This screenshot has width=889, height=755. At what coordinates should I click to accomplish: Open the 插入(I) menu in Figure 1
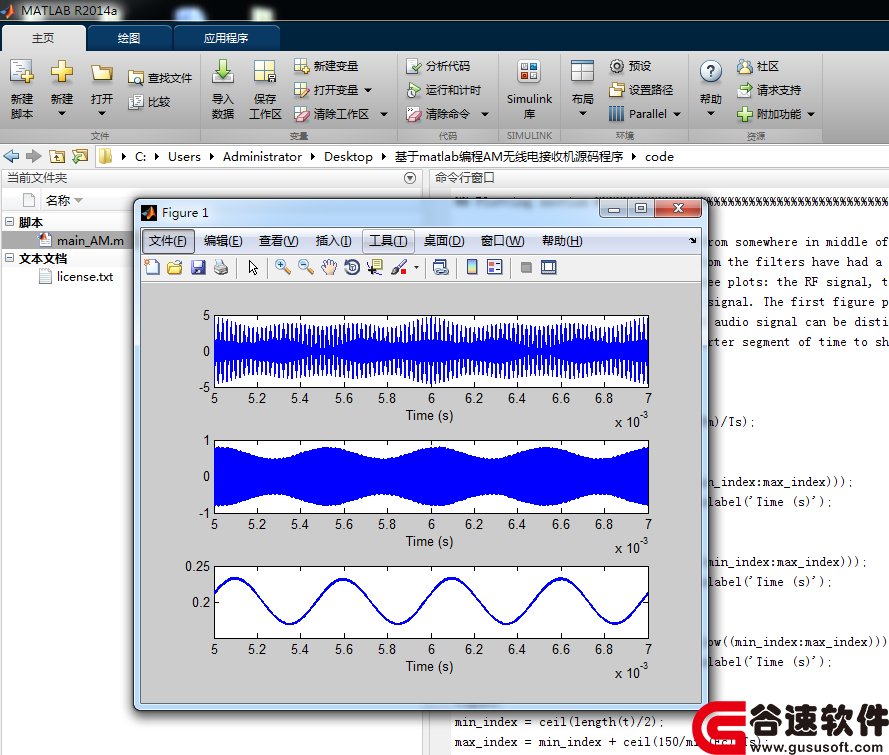point(333,241)
